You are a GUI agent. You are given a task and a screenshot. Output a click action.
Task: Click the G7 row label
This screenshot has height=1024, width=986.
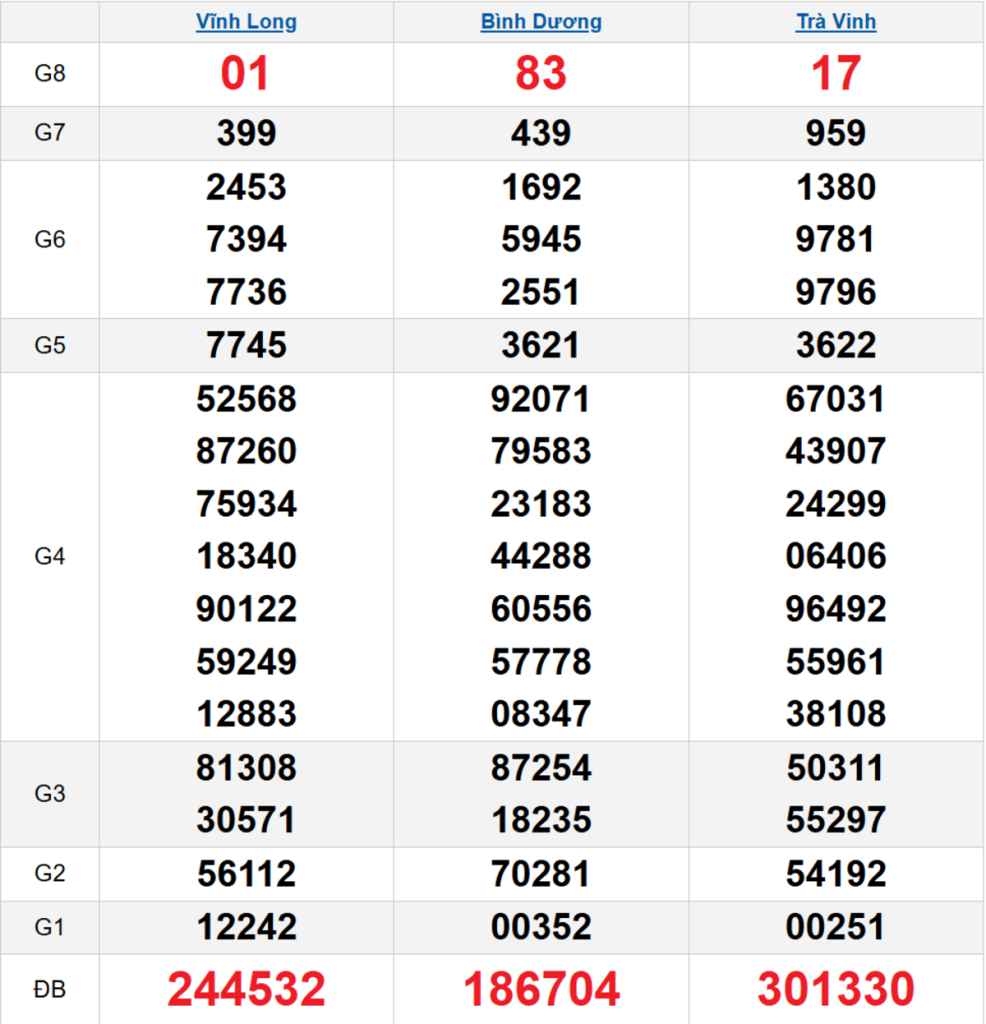pos(50,133)
